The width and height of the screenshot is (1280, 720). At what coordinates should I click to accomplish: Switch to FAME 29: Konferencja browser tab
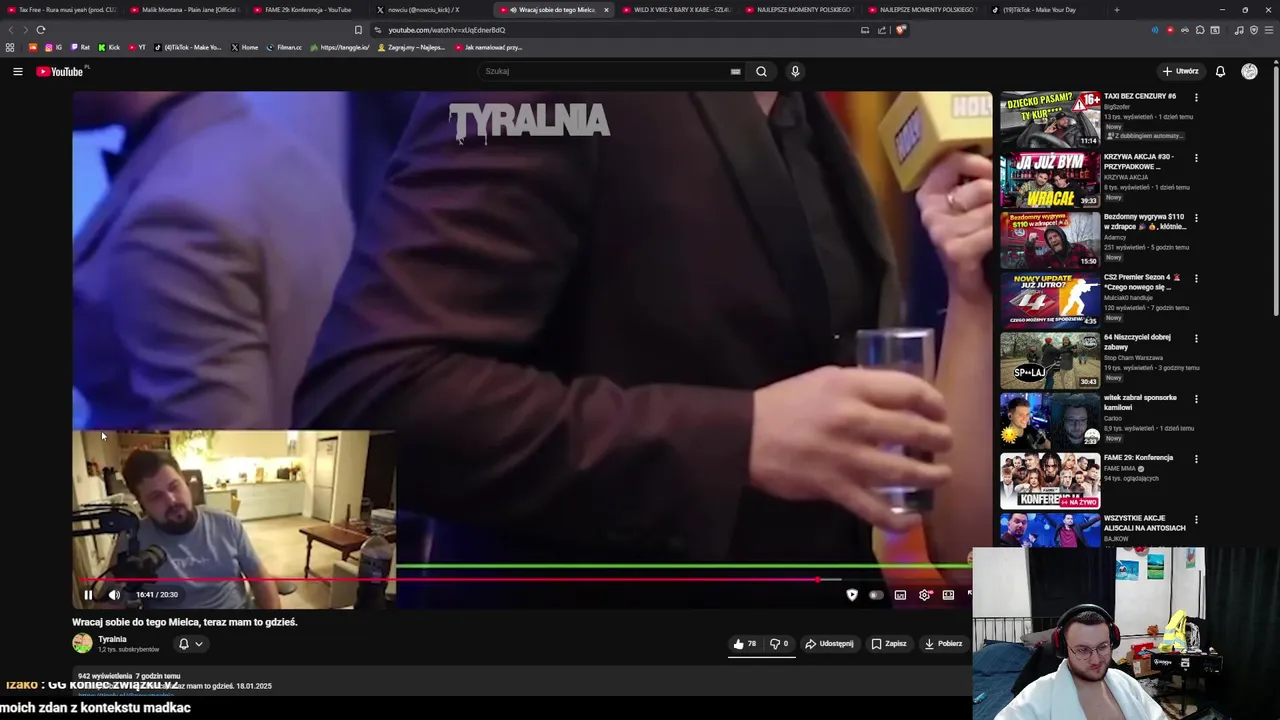point(308,10)
